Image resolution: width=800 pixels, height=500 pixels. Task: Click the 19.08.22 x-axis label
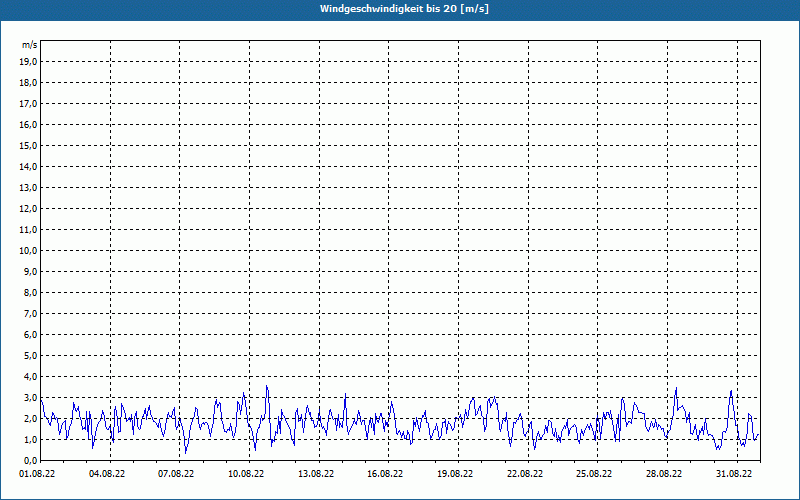455,474
